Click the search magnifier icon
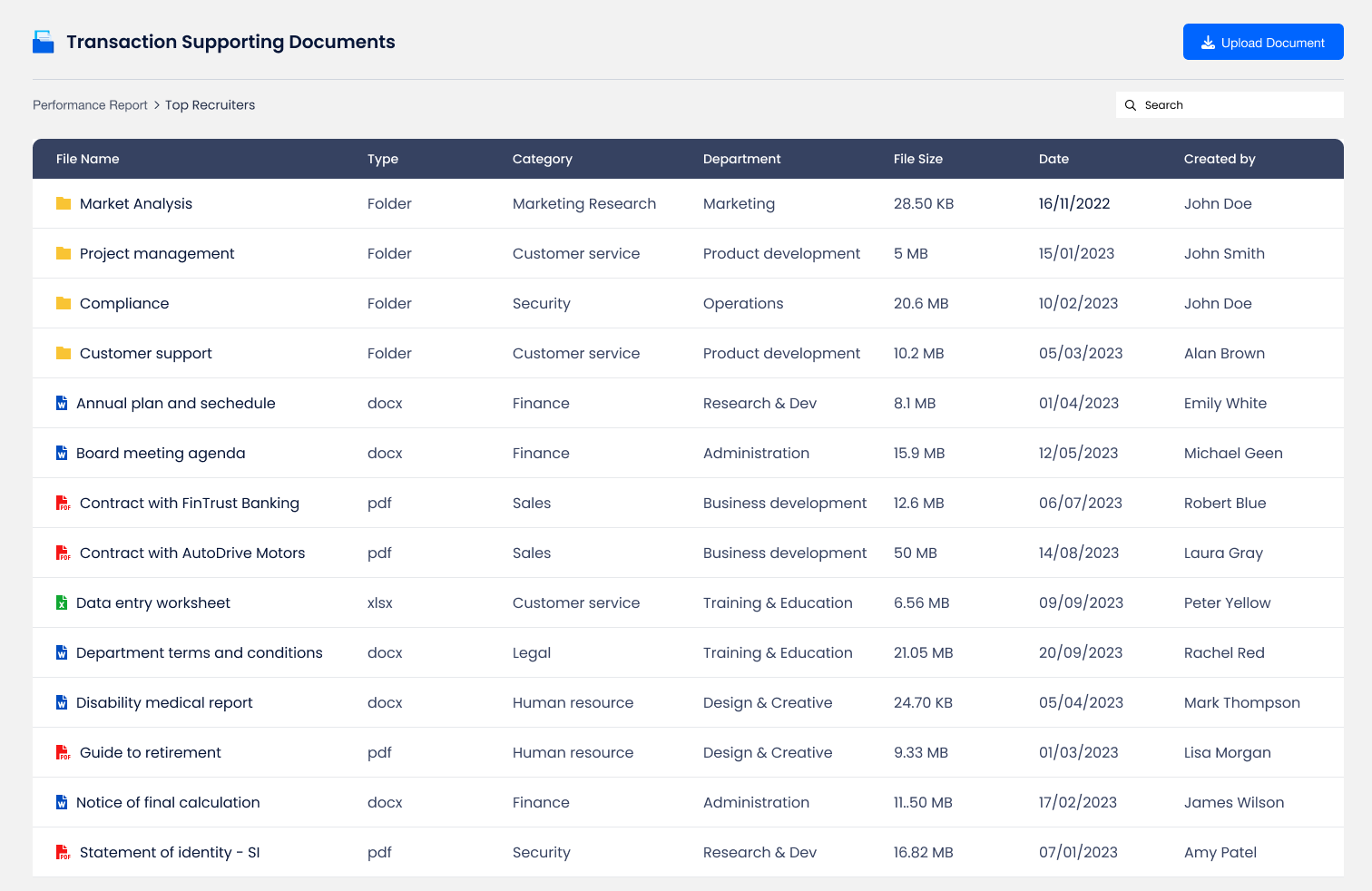1372x891 pixels. tap(1131, 105)
